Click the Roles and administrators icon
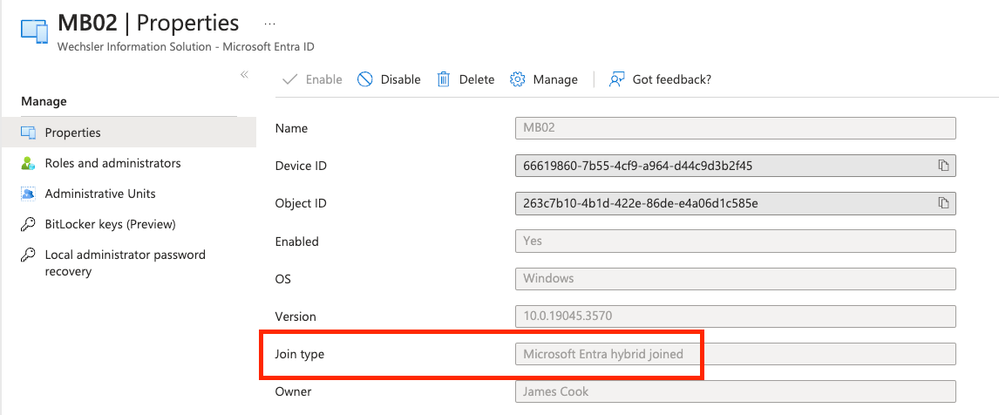This screenshot has width=999, height=415. [x=28, y=163]
